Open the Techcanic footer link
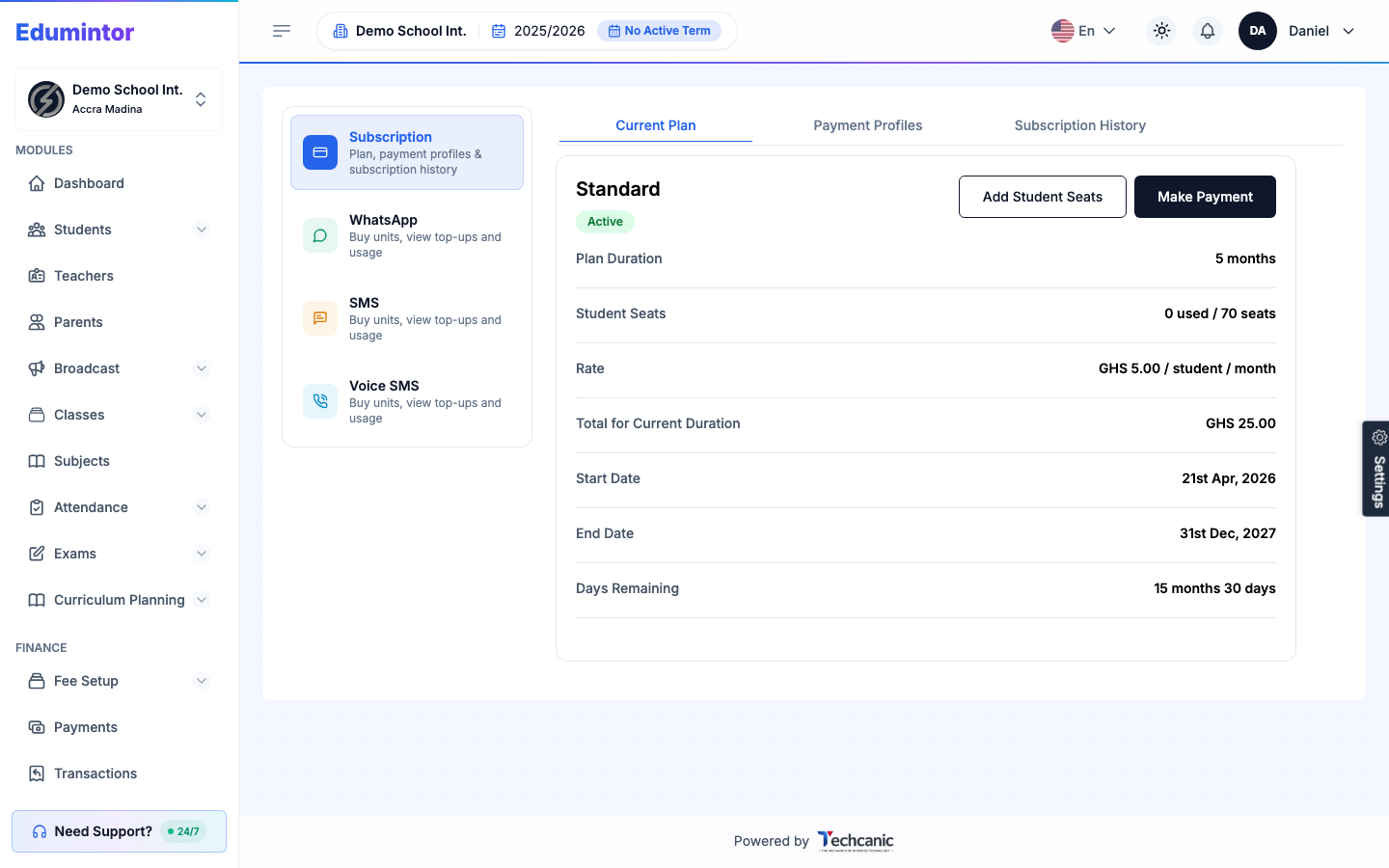The height and width of the screenshot is (868, 1389). 856,841
